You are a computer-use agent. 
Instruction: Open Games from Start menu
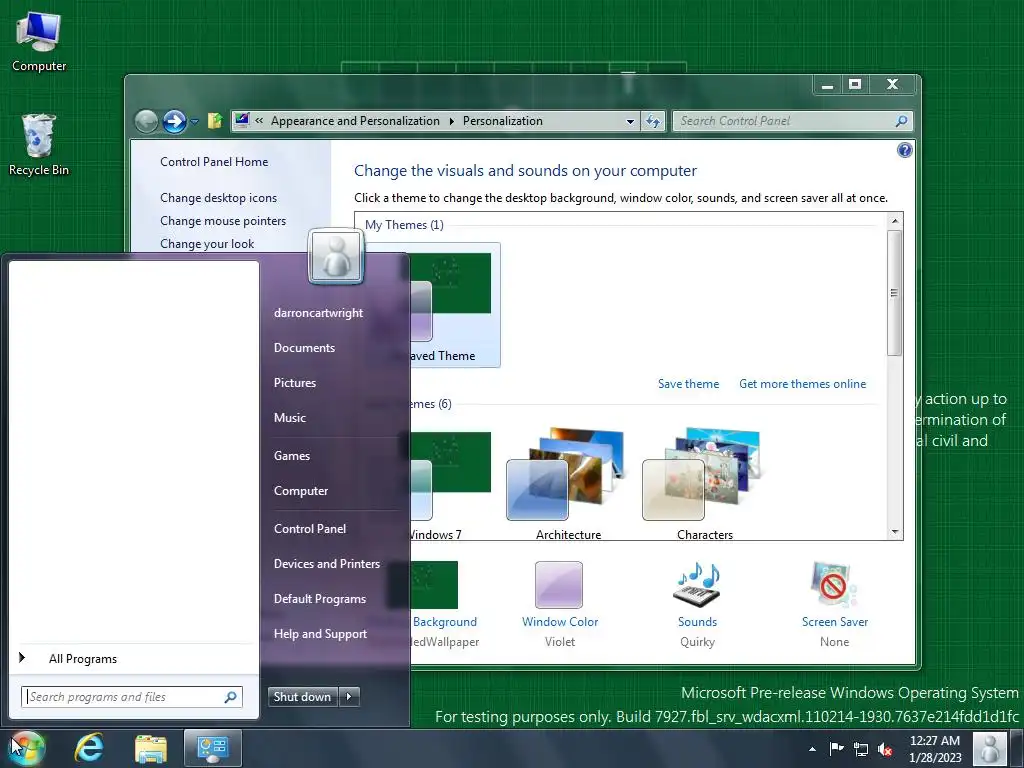tap(292, 456)
